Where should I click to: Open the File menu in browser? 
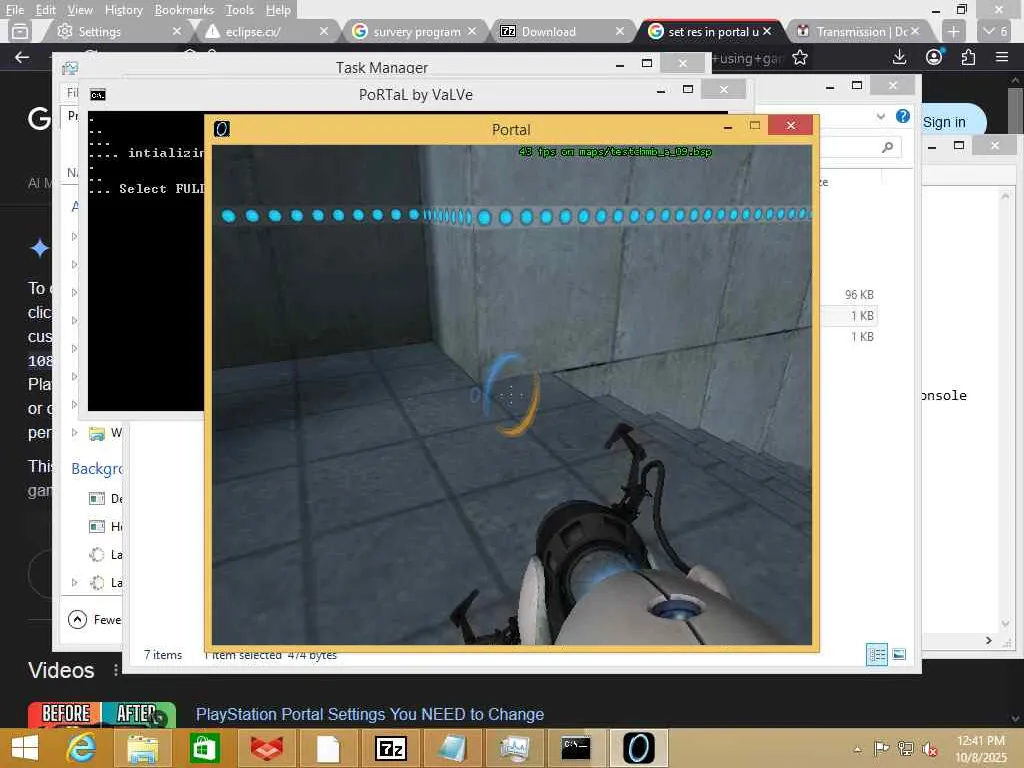point(14,10)
